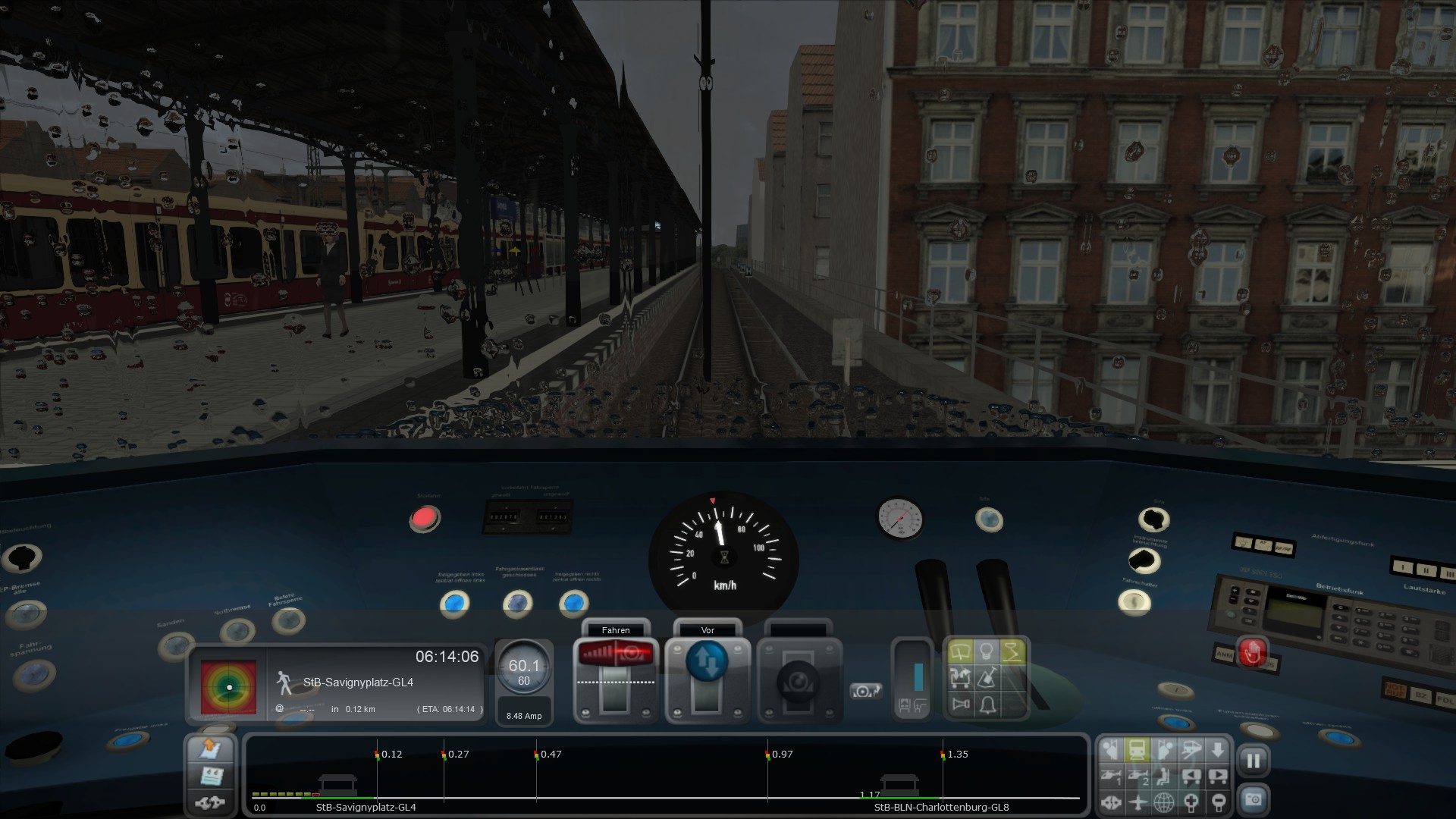The width and height of the screenshot is (1456, 819).
Task: Switch to passenger seat view
Action: (1164, 777)
